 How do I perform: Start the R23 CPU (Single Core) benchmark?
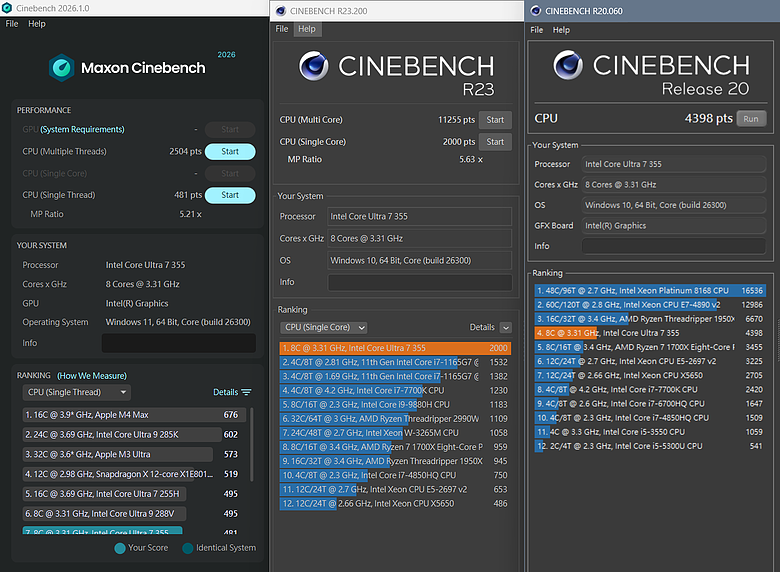tap(495, 142)
